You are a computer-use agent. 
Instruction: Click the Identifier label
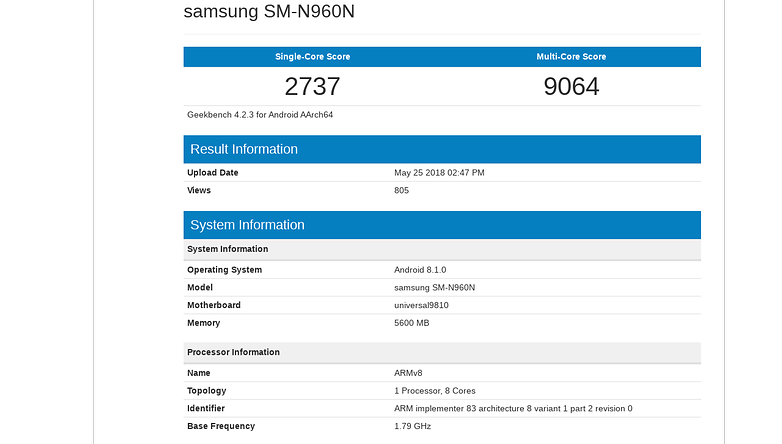[205, 408]
